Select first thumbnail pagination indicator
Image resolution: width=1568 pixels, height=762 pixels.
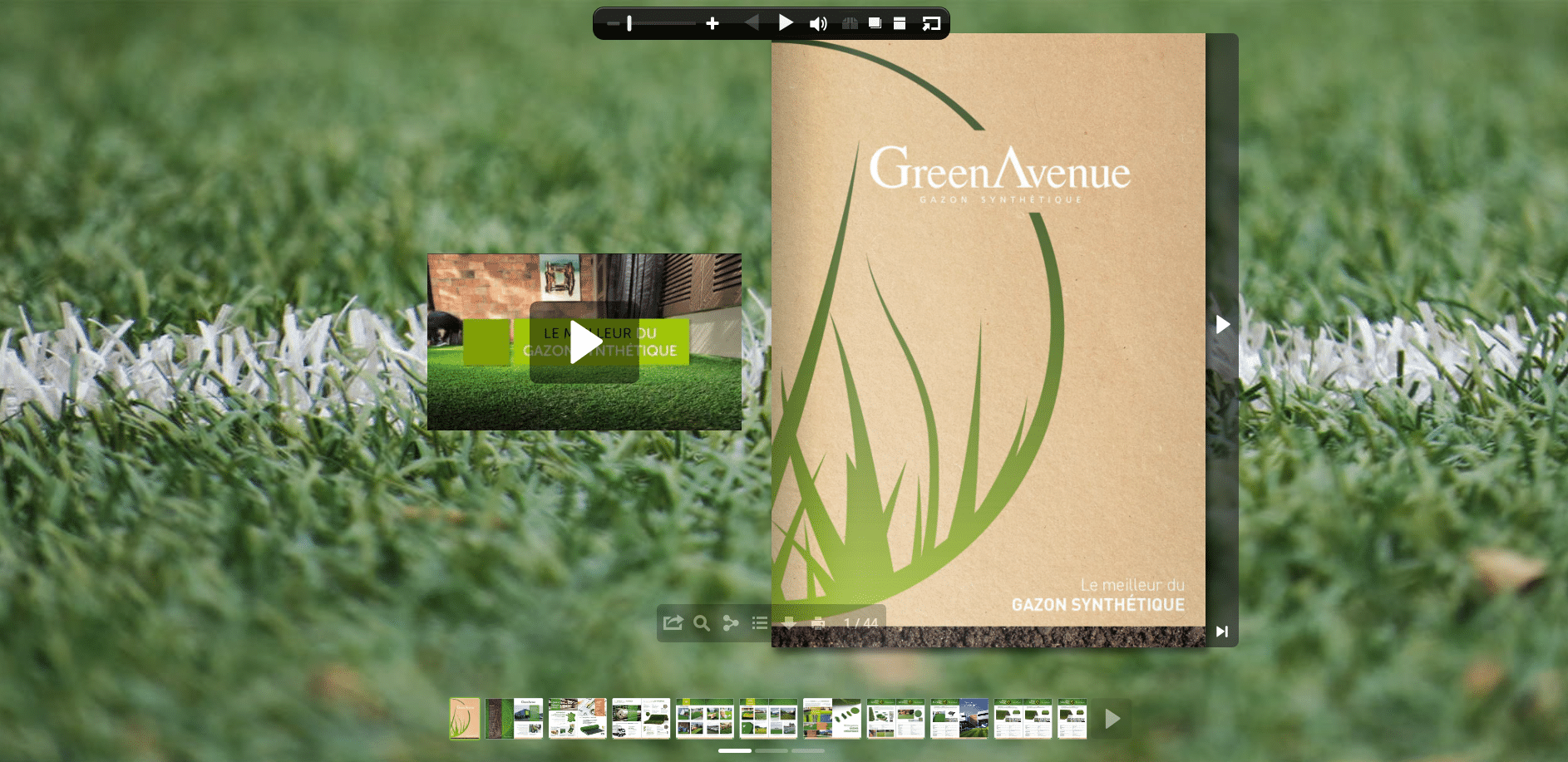pos(735,750)
